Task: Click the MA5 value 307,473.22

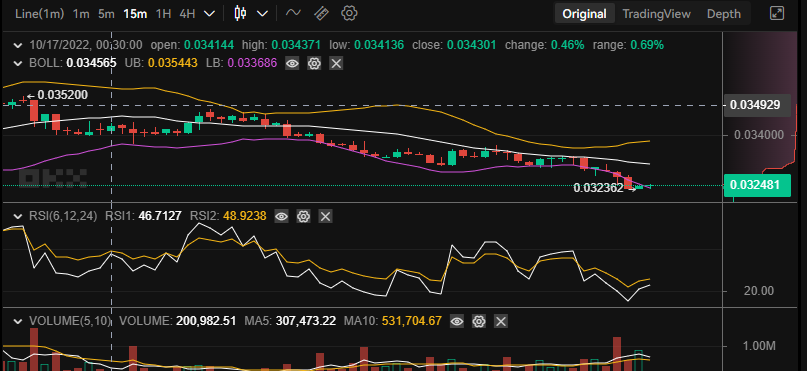Action: [x=306, y=321]
